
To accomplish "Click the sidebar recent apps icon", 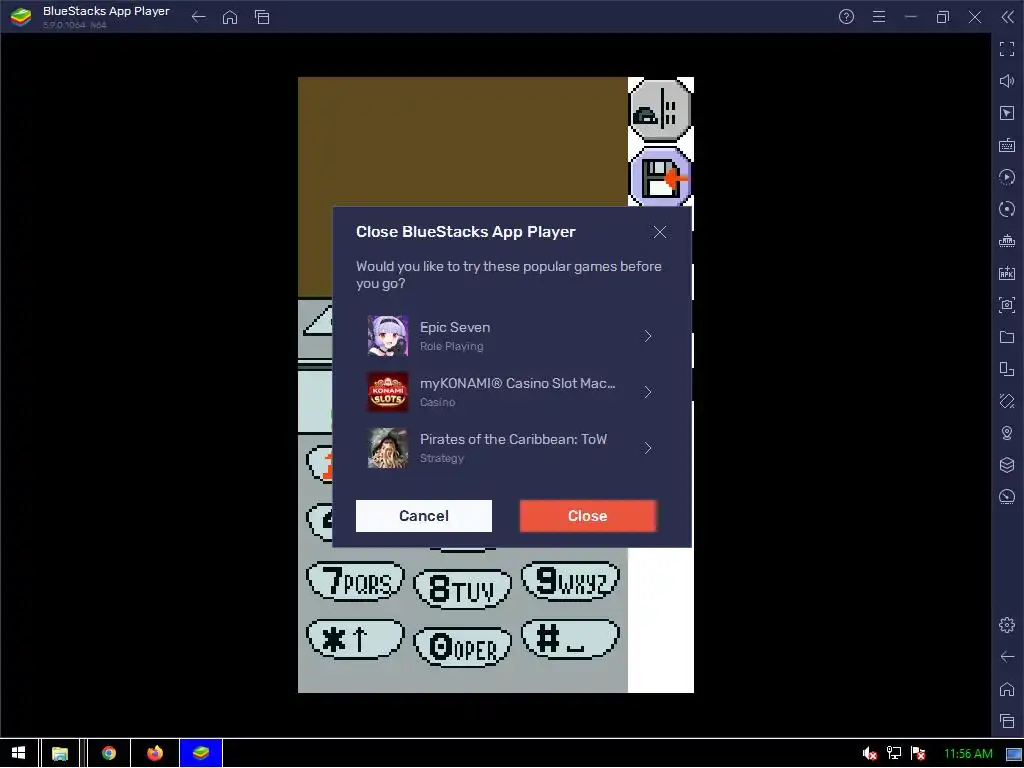I will point(1007,721).
